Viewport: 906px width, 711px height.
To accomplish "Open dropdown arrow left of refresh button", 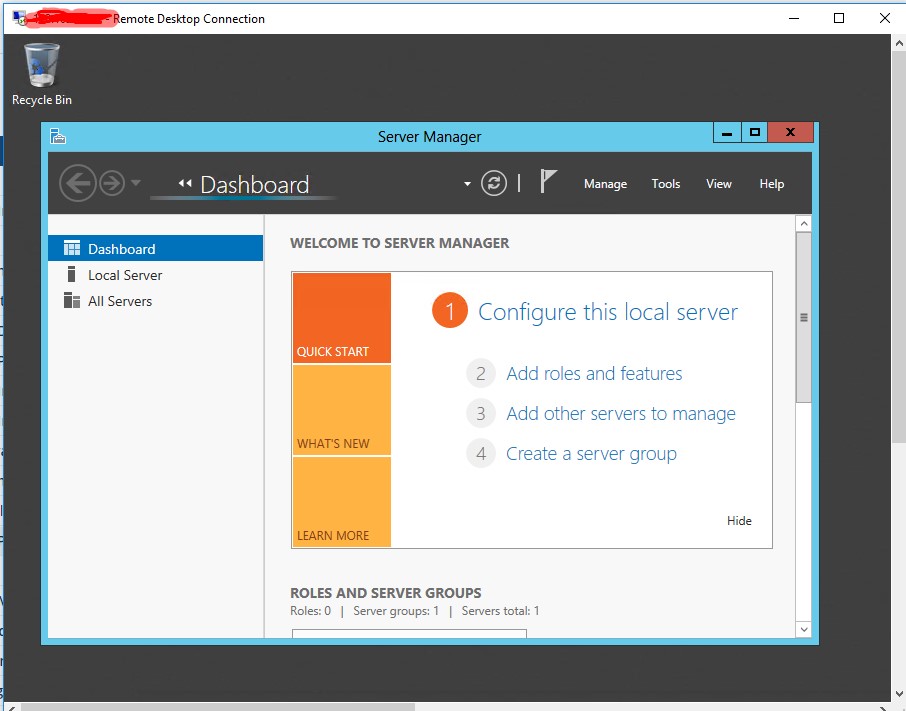I will click(x=467, y=184).
